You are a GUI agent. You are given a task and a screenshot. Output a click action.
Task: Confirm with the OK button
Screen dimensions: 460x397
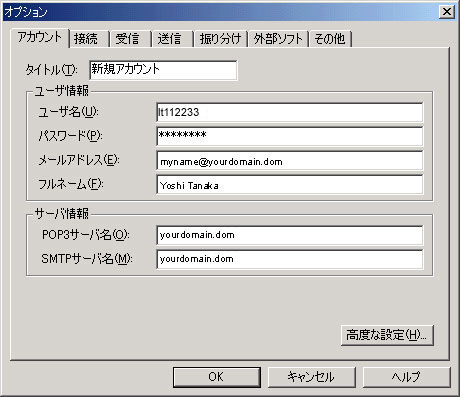coord(217,377)
